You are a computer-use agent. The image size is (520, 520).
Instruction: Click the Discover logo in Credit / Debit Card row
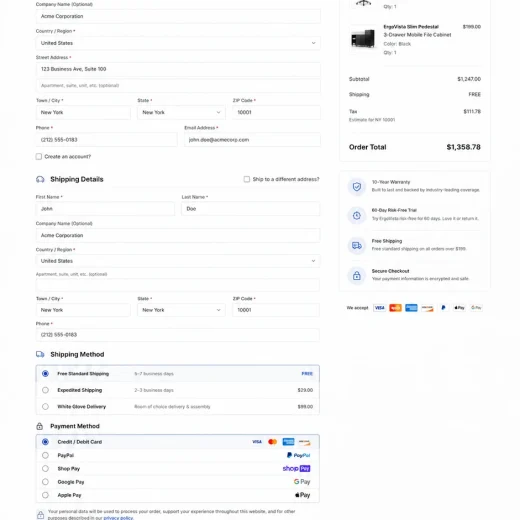[304, 442]
